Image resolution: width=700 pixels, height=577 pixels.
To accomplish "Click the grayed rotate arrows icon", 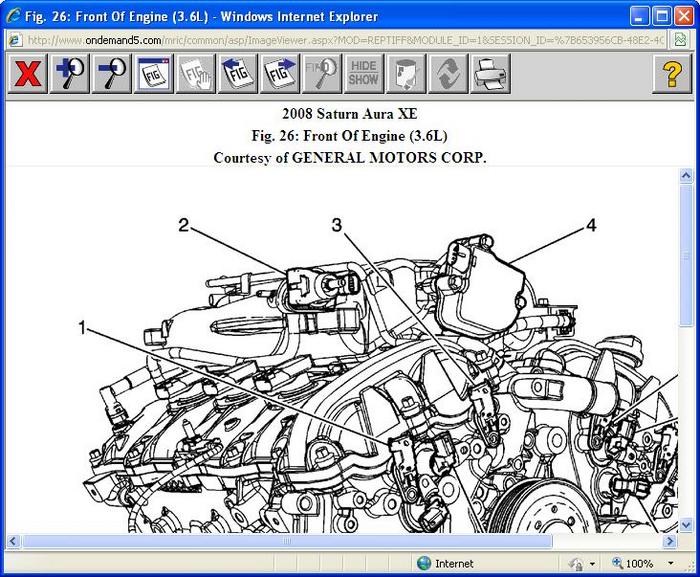I will pos(448,74).
